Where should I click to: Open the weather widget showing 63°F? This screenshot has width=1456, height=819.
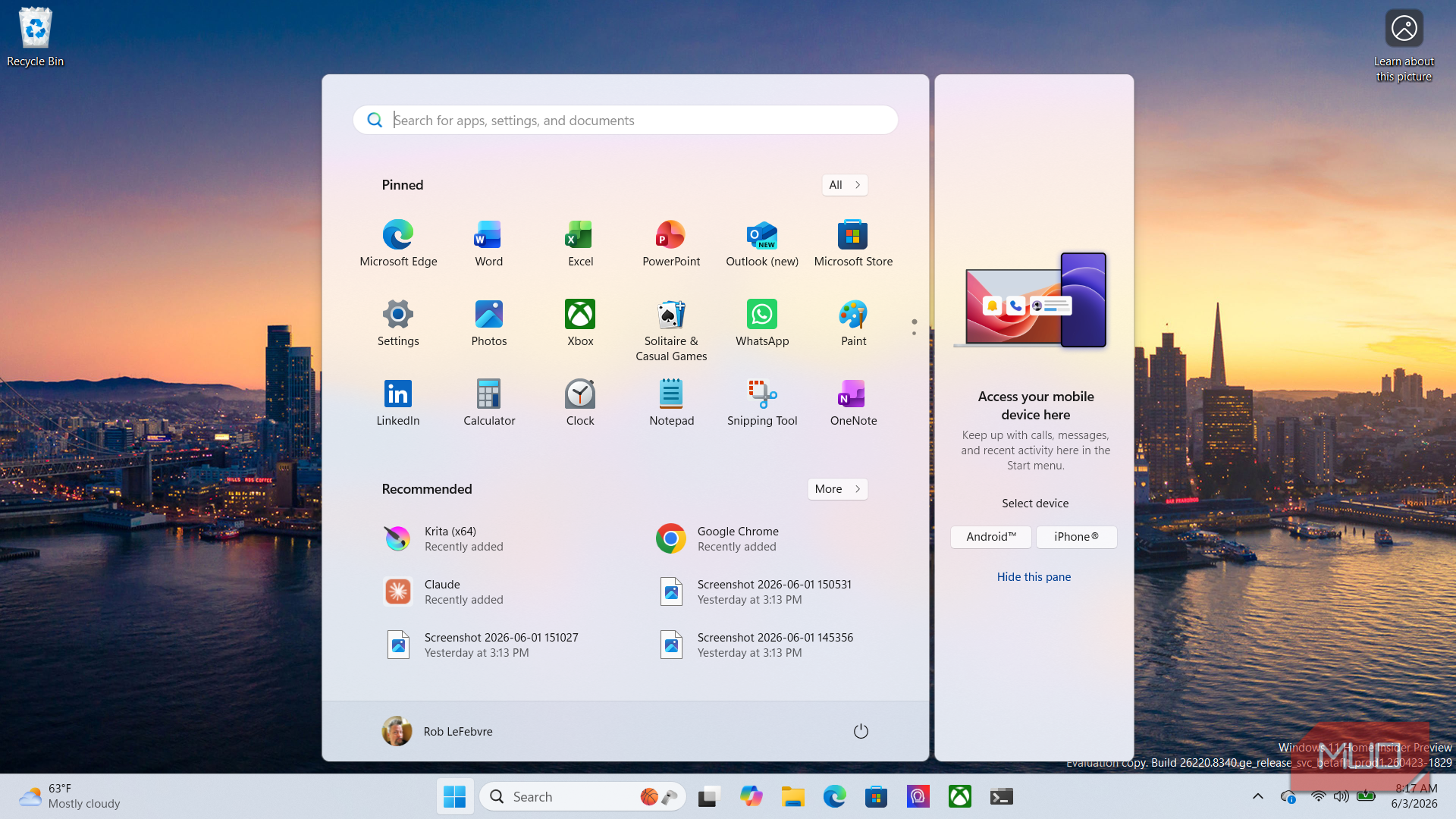[x=70, y=796]
